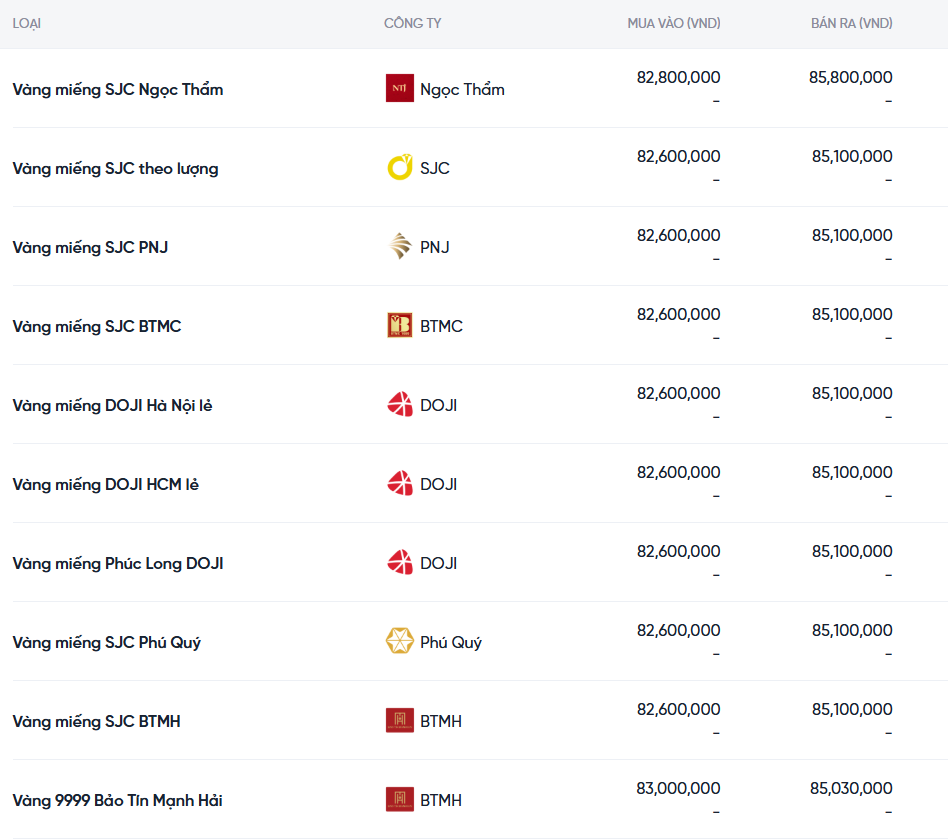This screenshot has height=840, width=948.
Task: Click buy price 82,800,000 for Ngọc Thẩm
Action: click(x=678, y=77)
